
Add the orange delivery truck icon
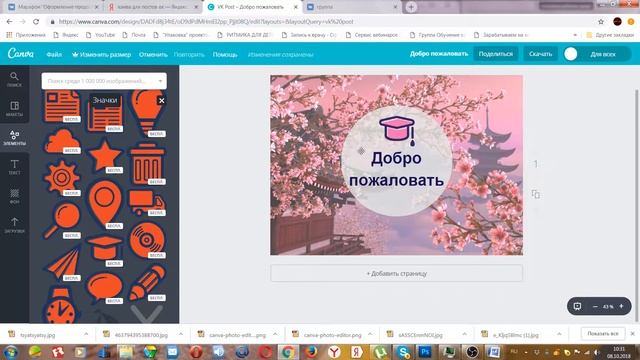pos(147,202)
